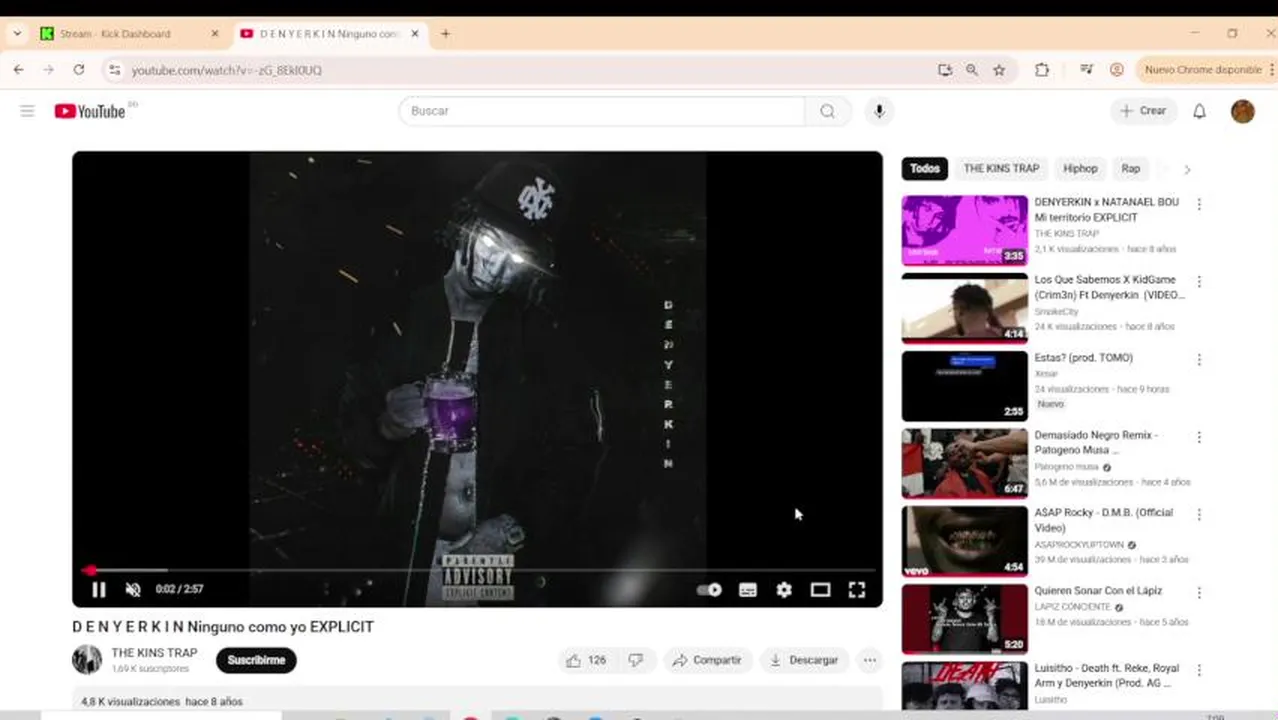Select the Rap filter chip
Image resolution: width=1278 pixels, height=720 pixels.
(x=1130, y=169)
